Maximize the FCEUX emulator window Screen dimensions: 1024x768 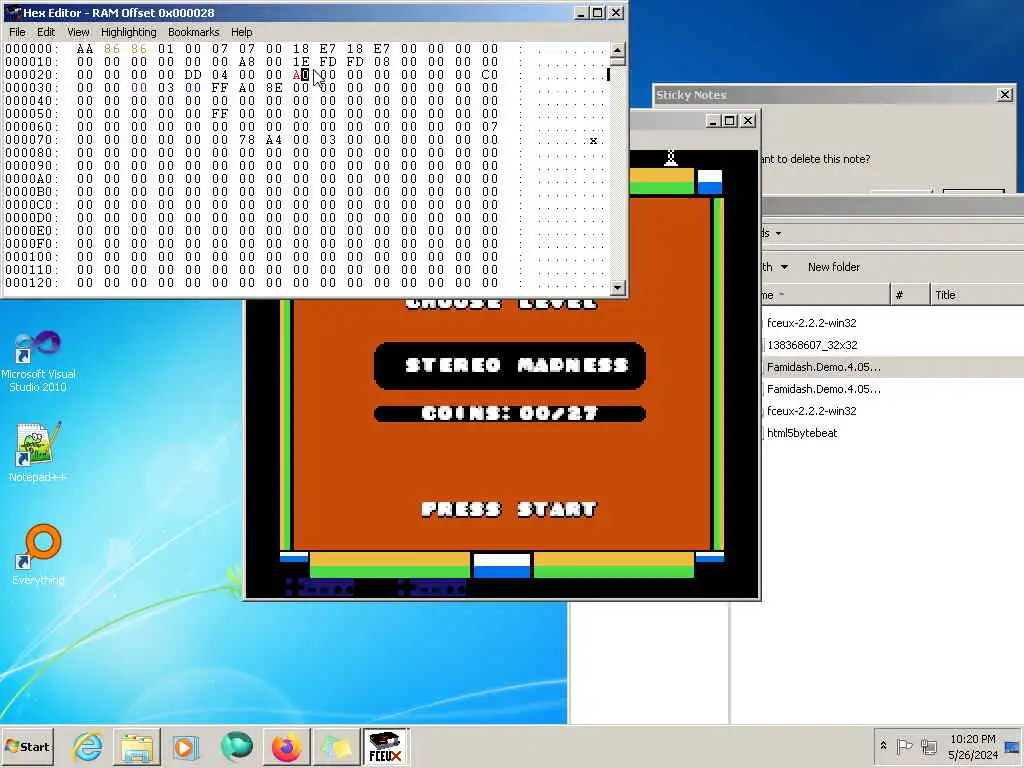click(729, 121)
